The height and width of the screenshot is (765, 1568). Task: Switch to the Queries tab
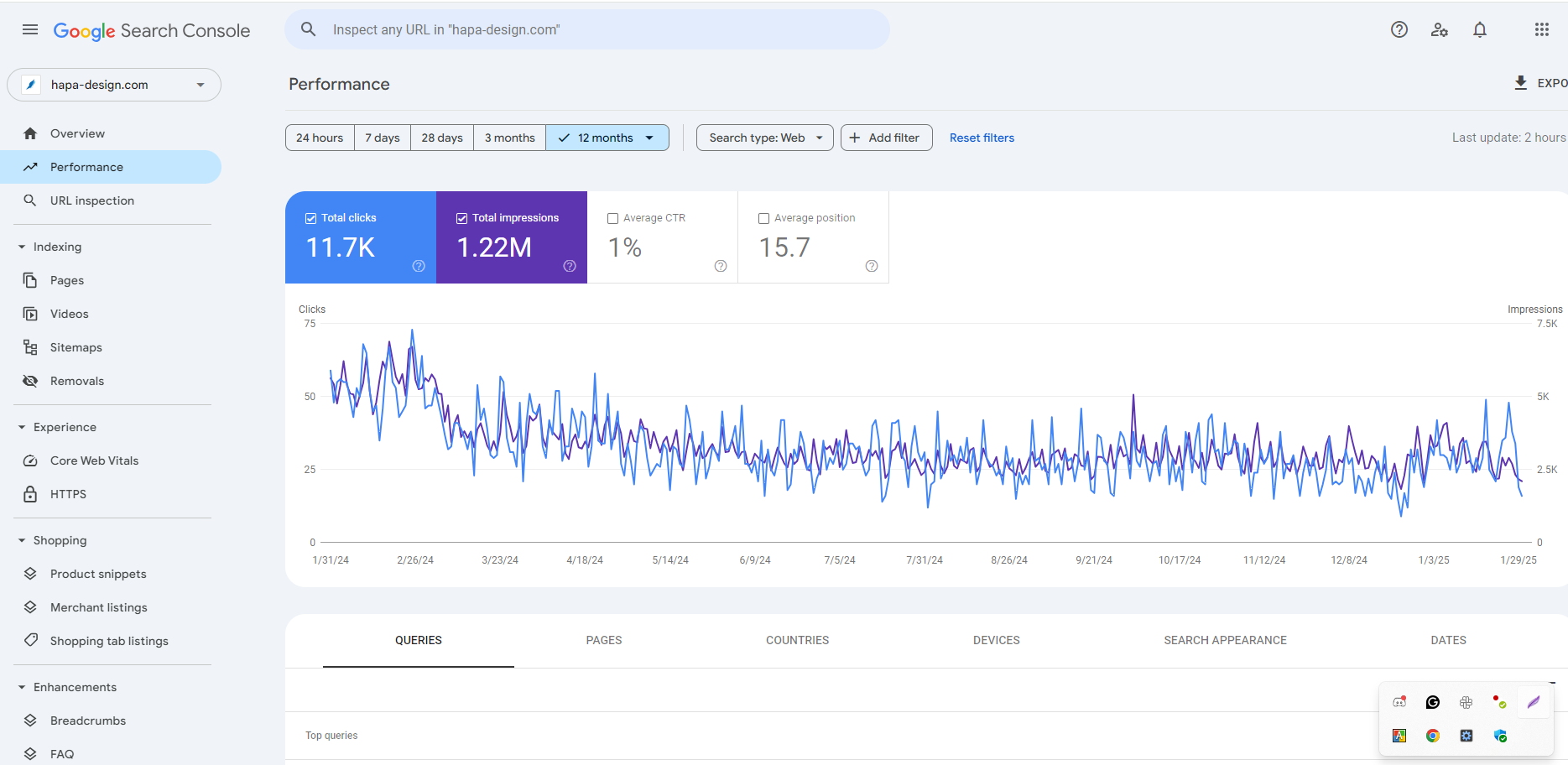(x=419, y=640)
